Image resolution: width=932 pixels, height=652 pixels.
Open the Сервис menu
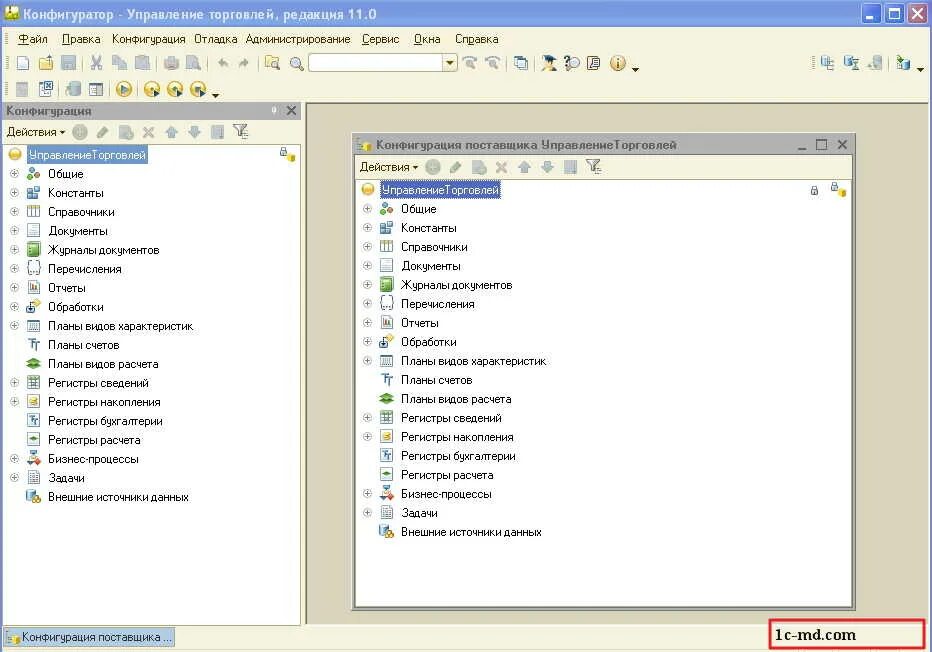[380, 39]
